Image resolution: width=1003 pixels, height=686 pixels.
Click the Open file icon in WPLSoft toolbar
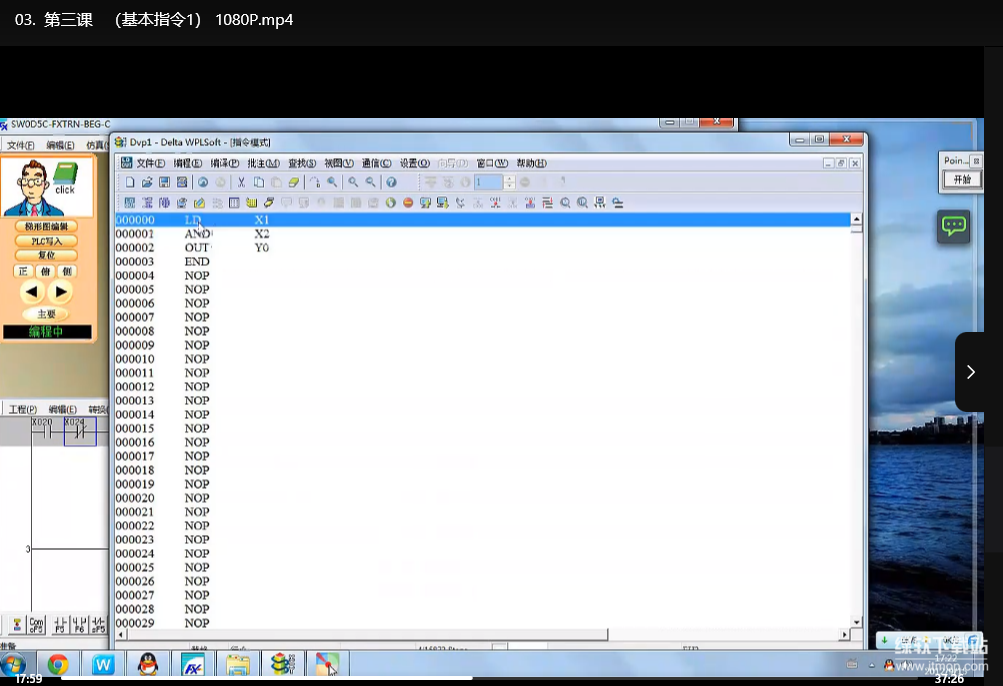[147, 182]
